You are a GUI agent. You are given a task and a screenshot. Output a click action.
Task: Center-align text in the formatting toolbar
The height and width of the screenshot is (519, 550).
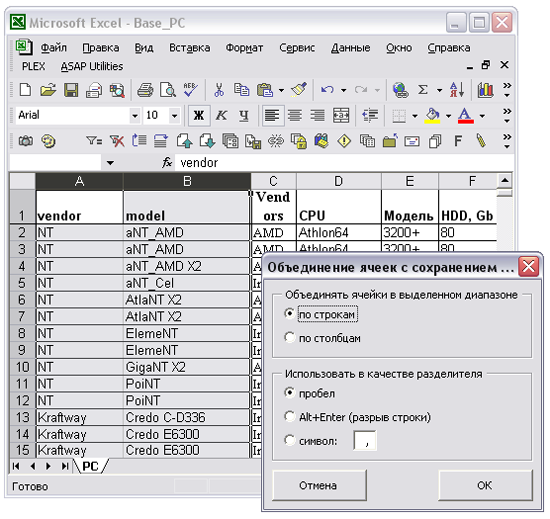(295, 115)
